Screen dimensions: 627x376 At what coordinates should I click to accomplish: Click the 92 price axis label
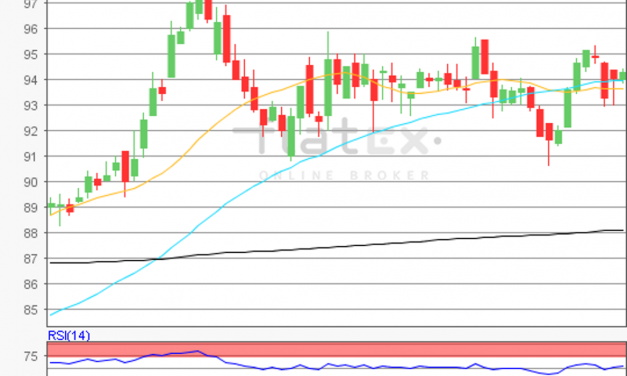click(x=32, y=131)
